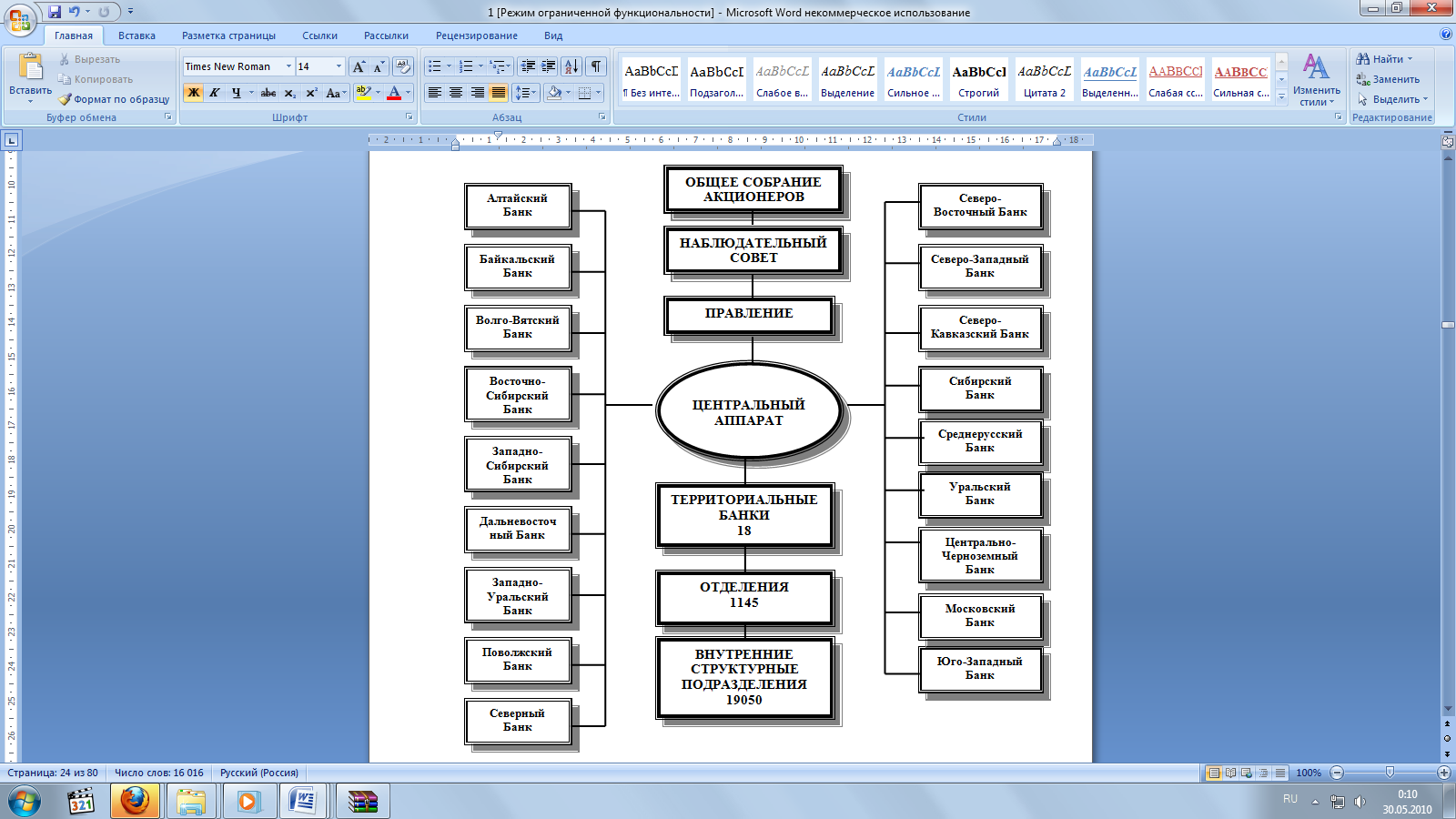The width and height of the screenshot is (1456, 819).
Task: Click the Zoom Out minus button
Action: click(1337, 773)
